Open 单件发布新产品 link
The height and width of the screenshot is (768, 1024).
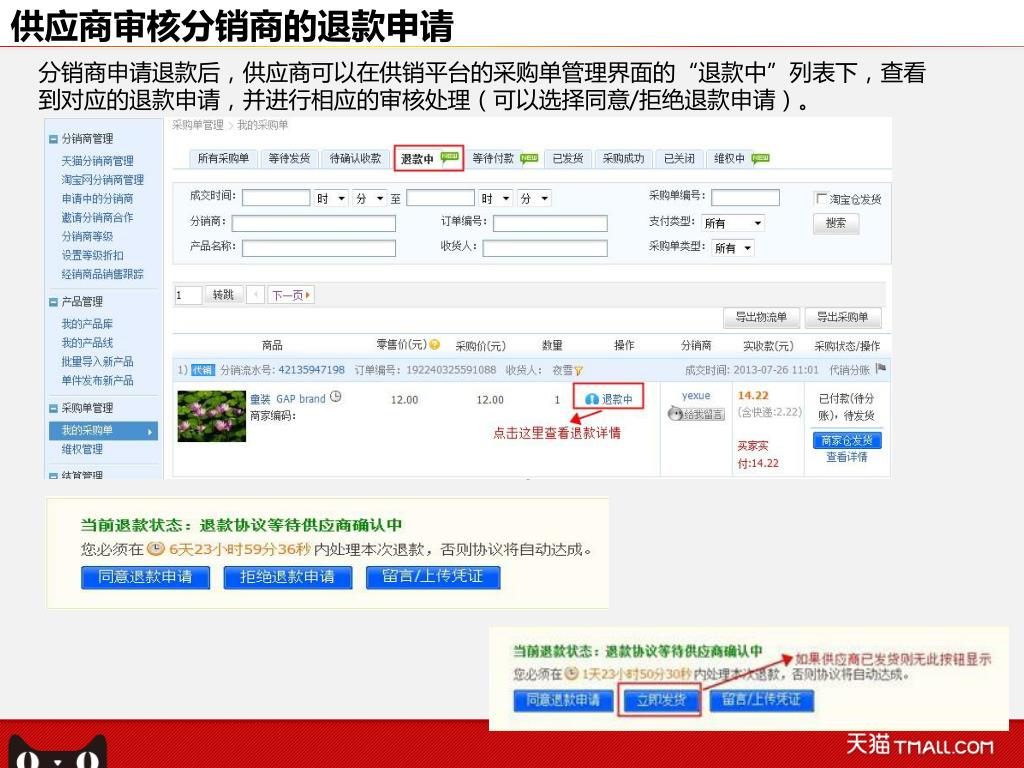click(97, 380)
